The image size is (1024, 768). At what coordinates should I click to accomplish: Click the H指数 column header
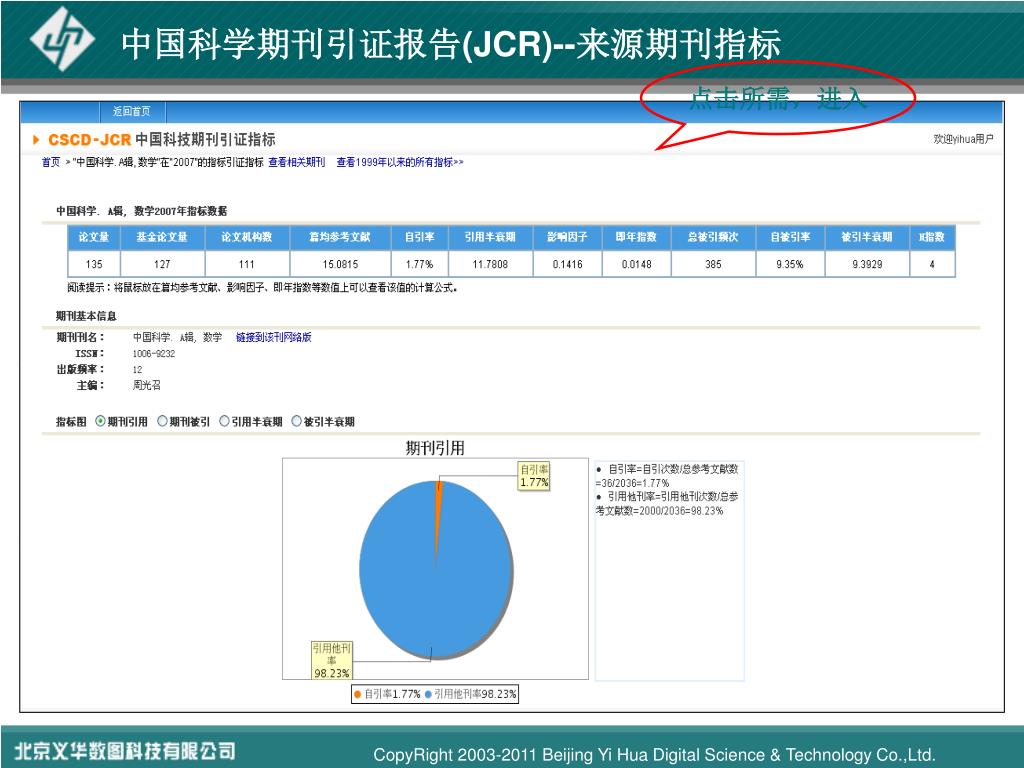click(x=932, y=237)
